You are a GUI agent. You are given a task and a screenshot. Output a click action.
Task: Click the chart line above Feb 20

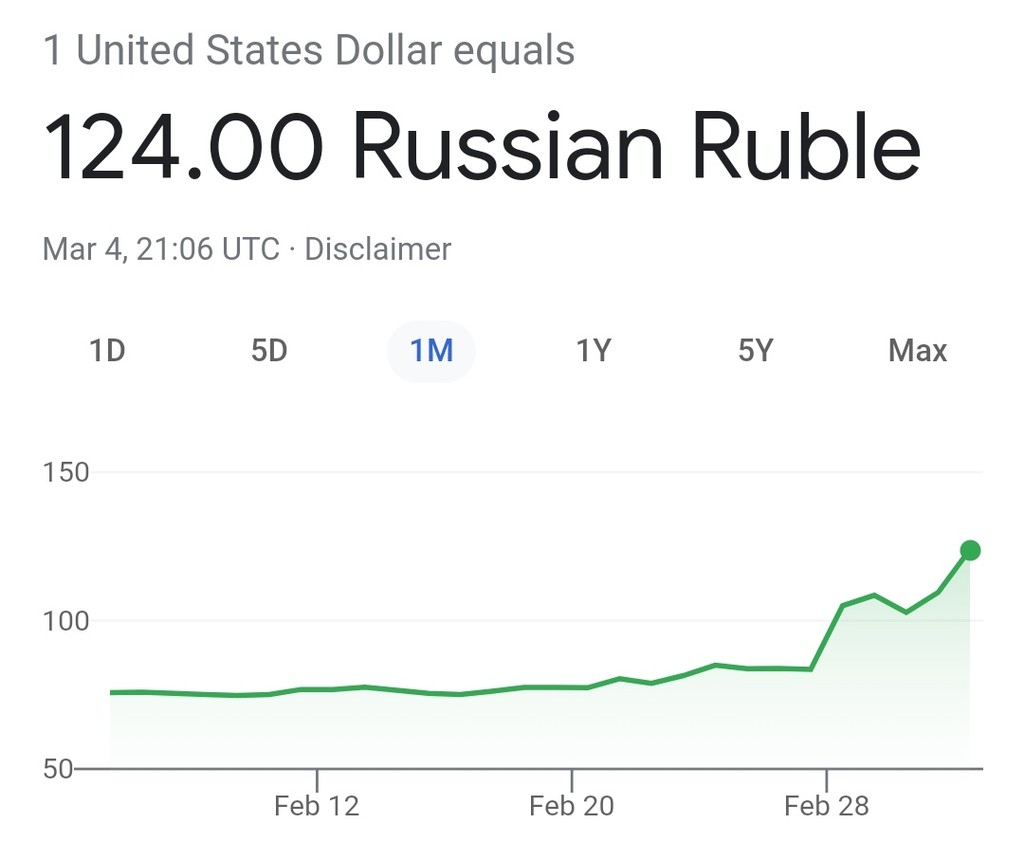pyautogui.click(x=571, y=687)
